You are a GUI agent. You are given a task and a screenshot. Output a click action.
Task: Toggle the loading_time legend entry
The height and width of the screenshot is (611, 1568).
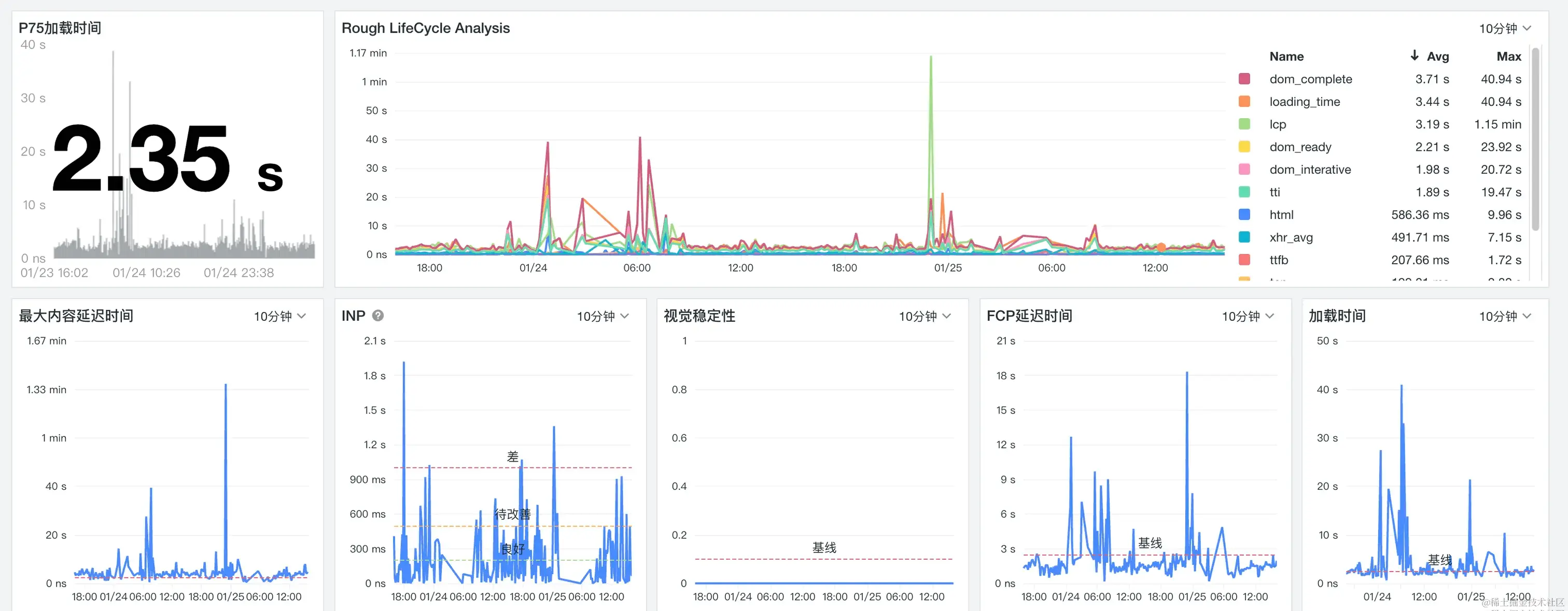[1304, 102]
